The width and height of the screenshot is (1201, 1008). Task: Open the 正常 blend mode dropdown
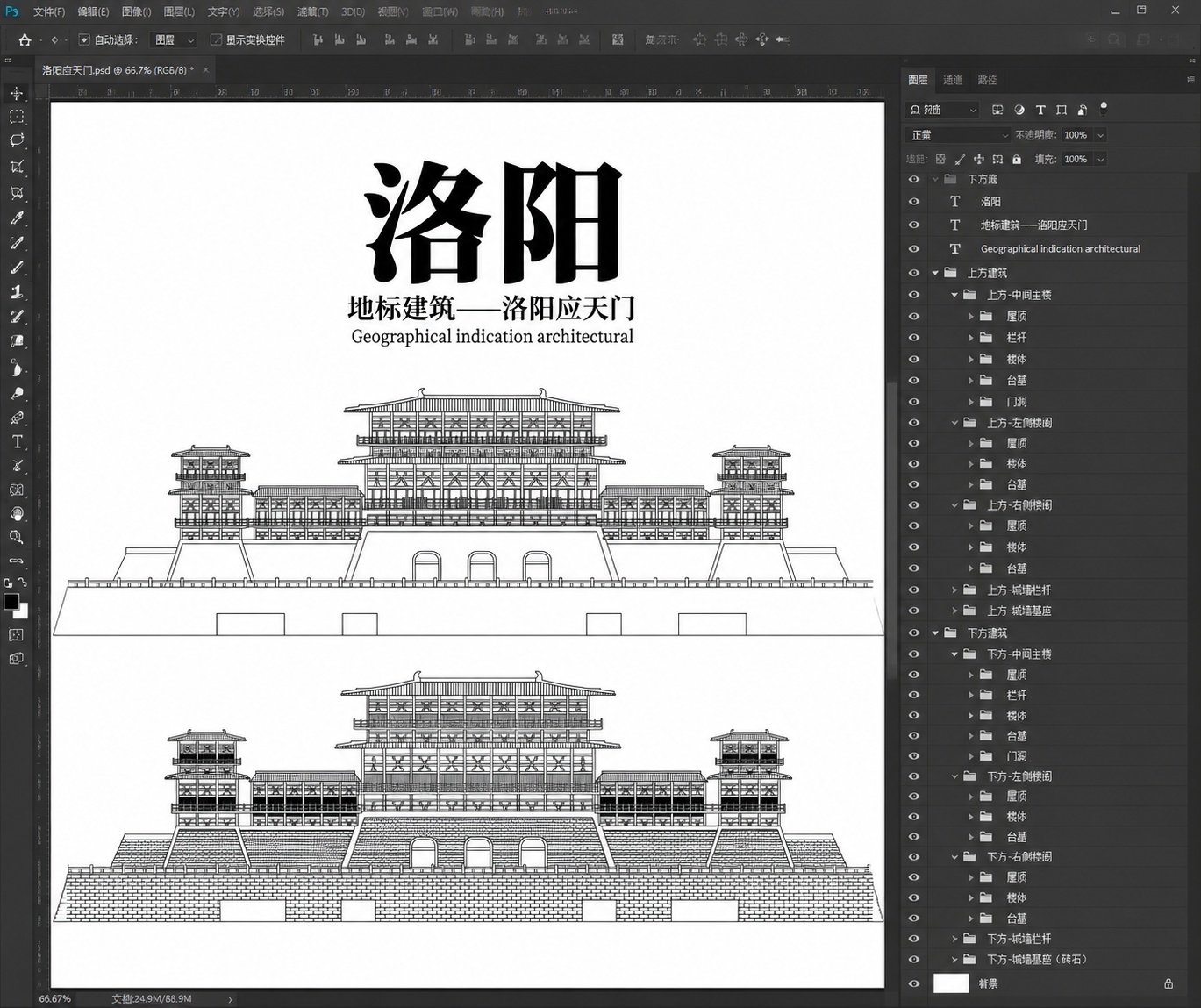(x=959, y=135)
